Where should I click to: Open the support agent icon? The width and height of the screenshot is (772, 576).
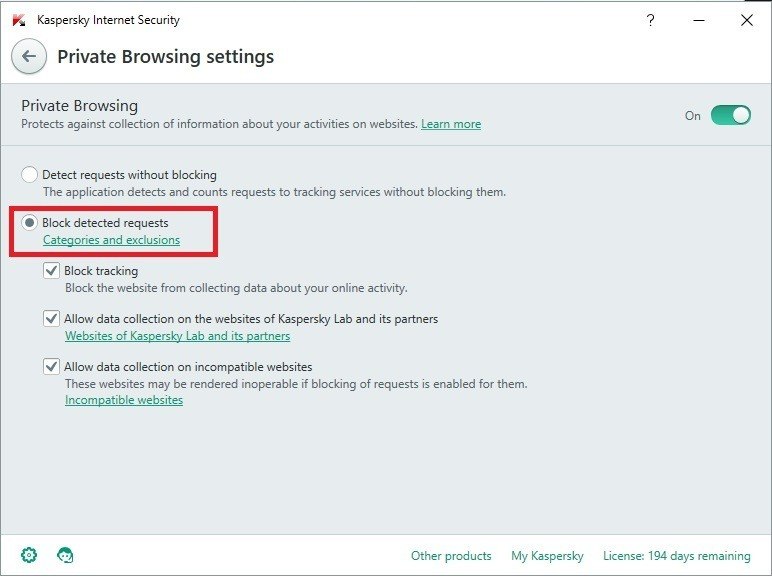pos(65,555)
